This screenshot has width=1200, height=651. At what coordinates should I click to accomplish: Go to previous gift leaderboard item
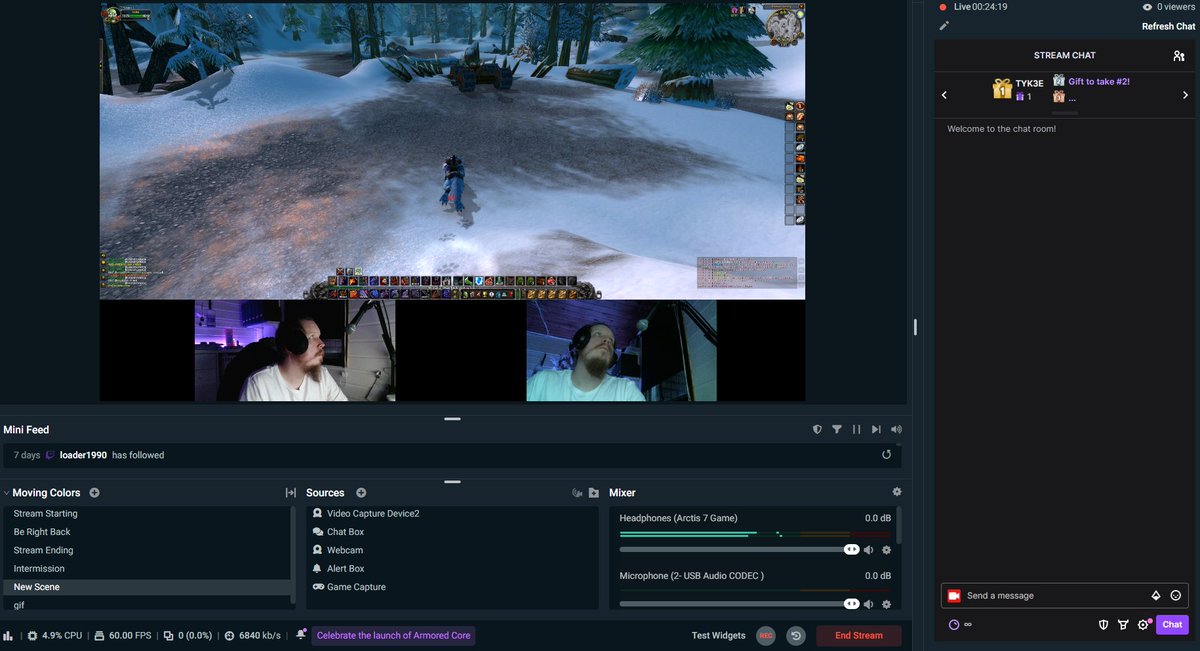[x=945, y=95]
